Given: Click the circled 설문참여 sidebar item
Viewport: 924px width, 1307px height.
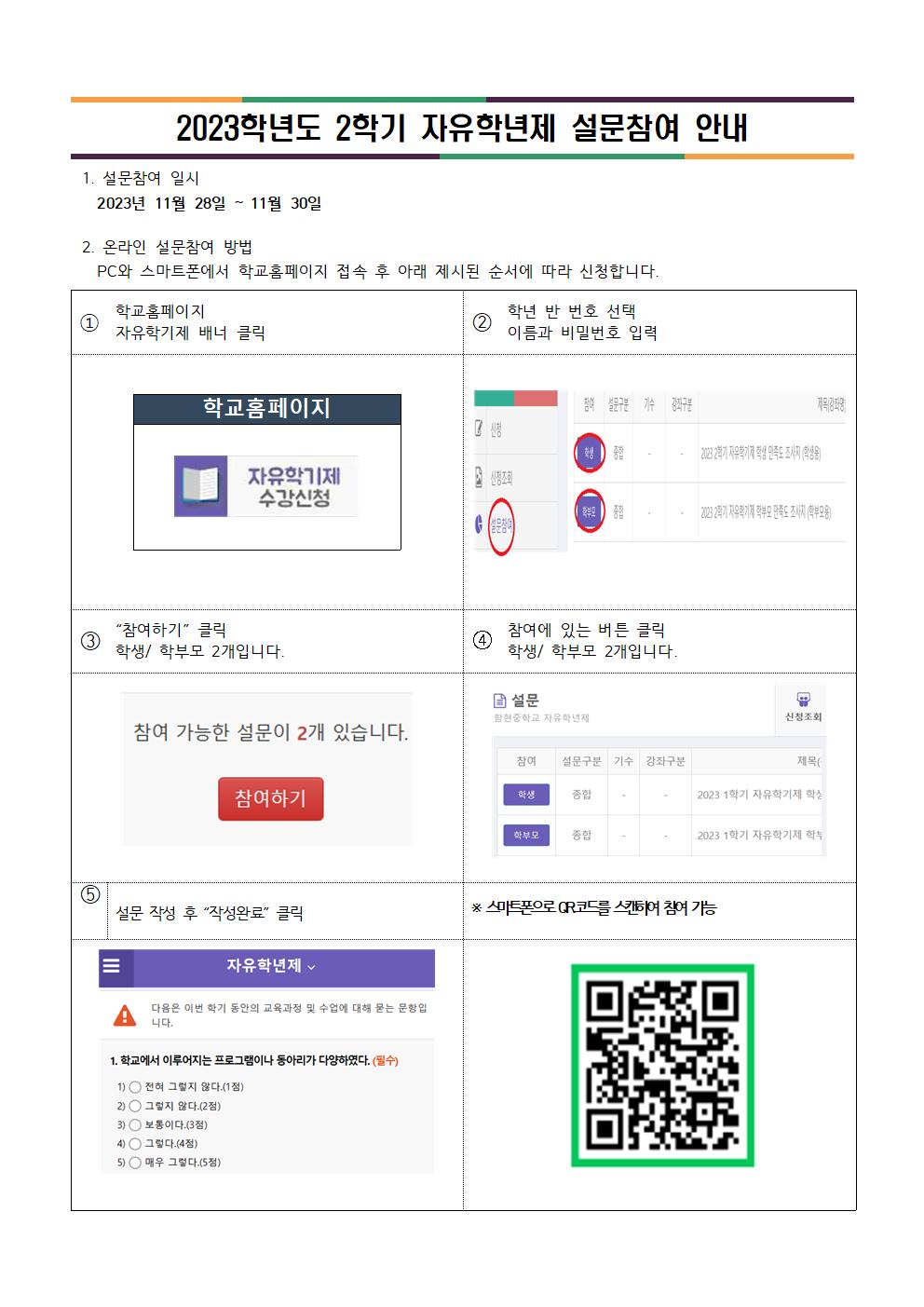Looking at the screenshot, I should click(x=502, y=527).
